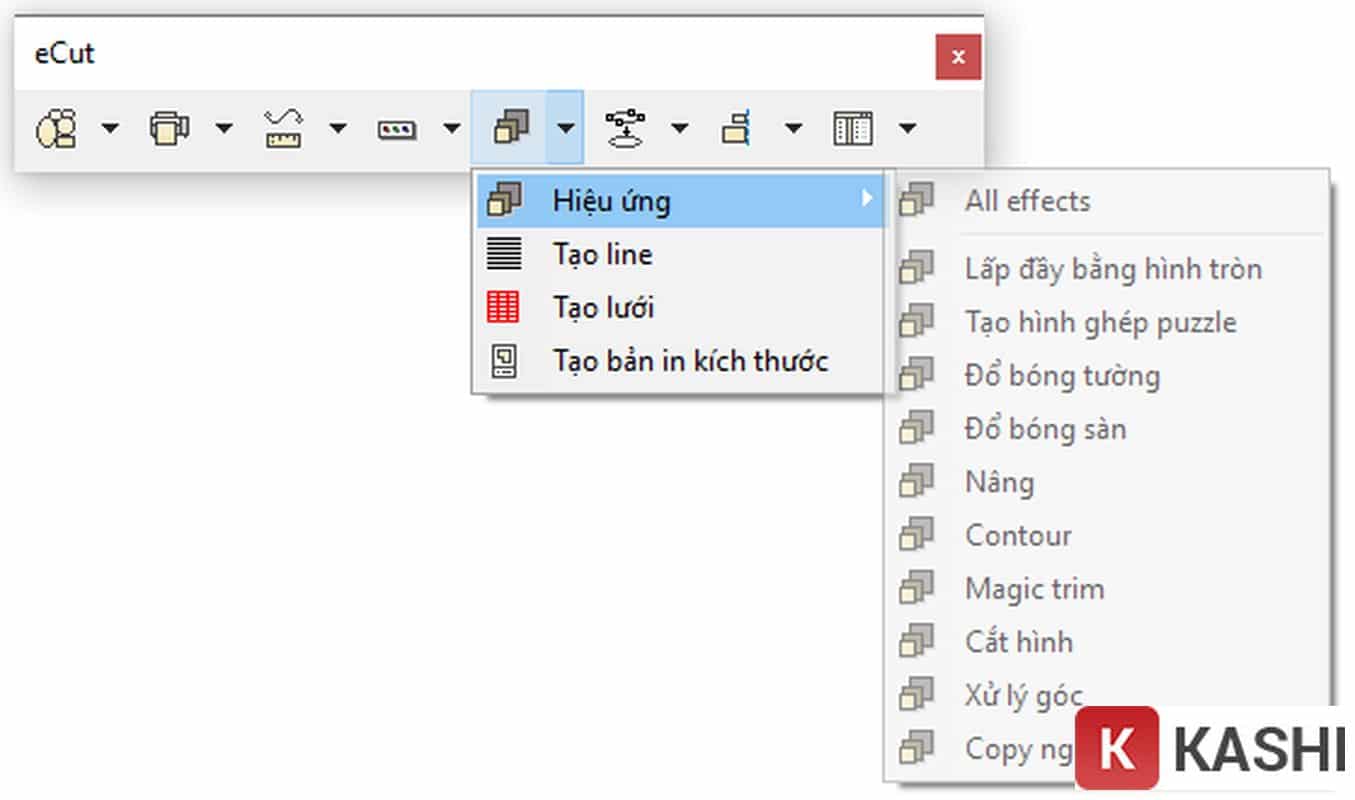The image size is (1355, 800).
Task: Click Tạo bản in kích thước entry
Action: click(690, 361)
